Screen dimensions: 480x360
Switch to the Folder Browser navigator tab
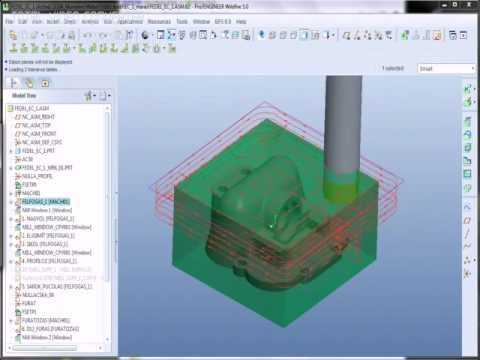pyautogui.click(x=29, y=83)
